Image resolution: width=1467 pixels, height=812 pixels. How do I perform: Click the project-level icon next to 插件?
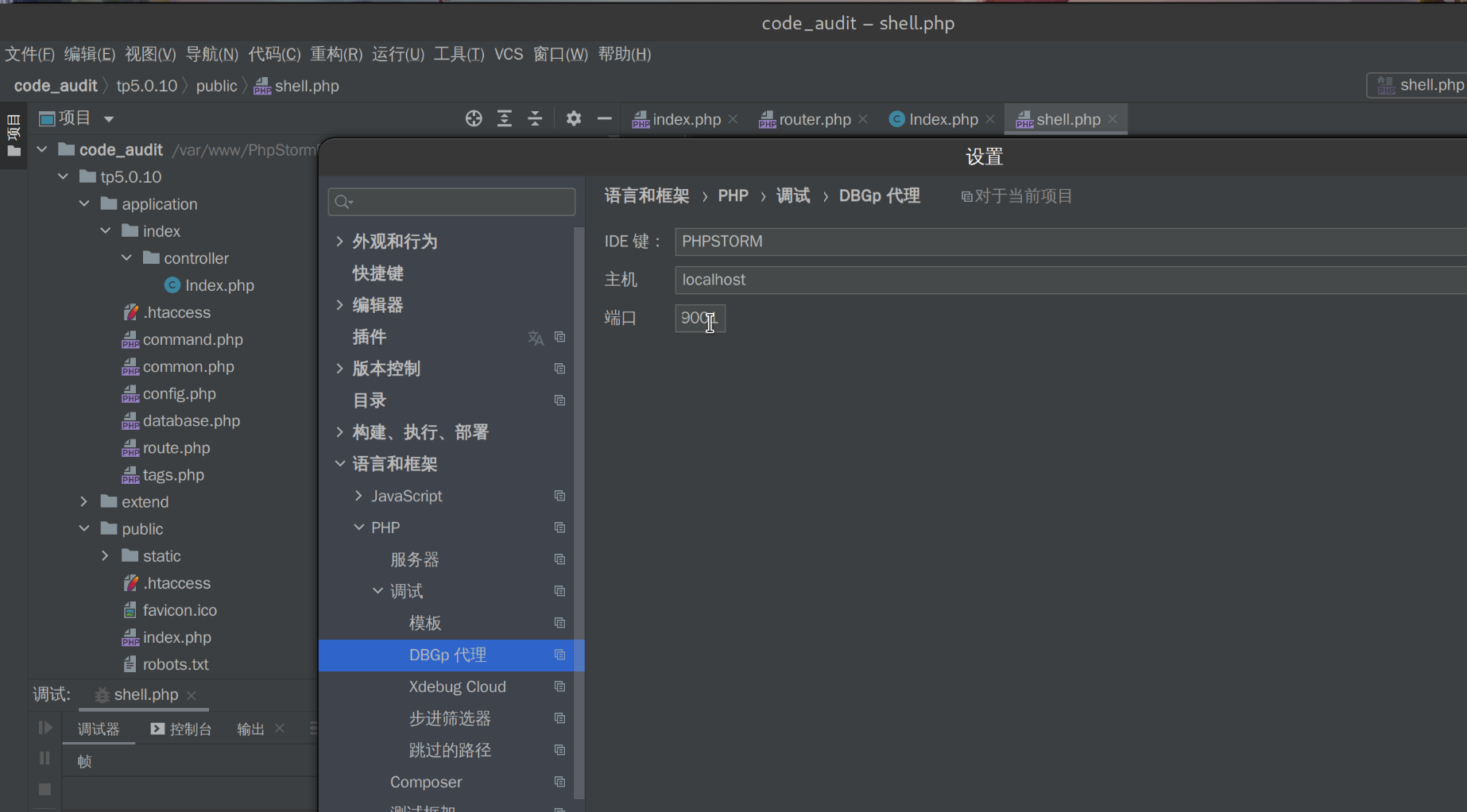tap(559, 337)
